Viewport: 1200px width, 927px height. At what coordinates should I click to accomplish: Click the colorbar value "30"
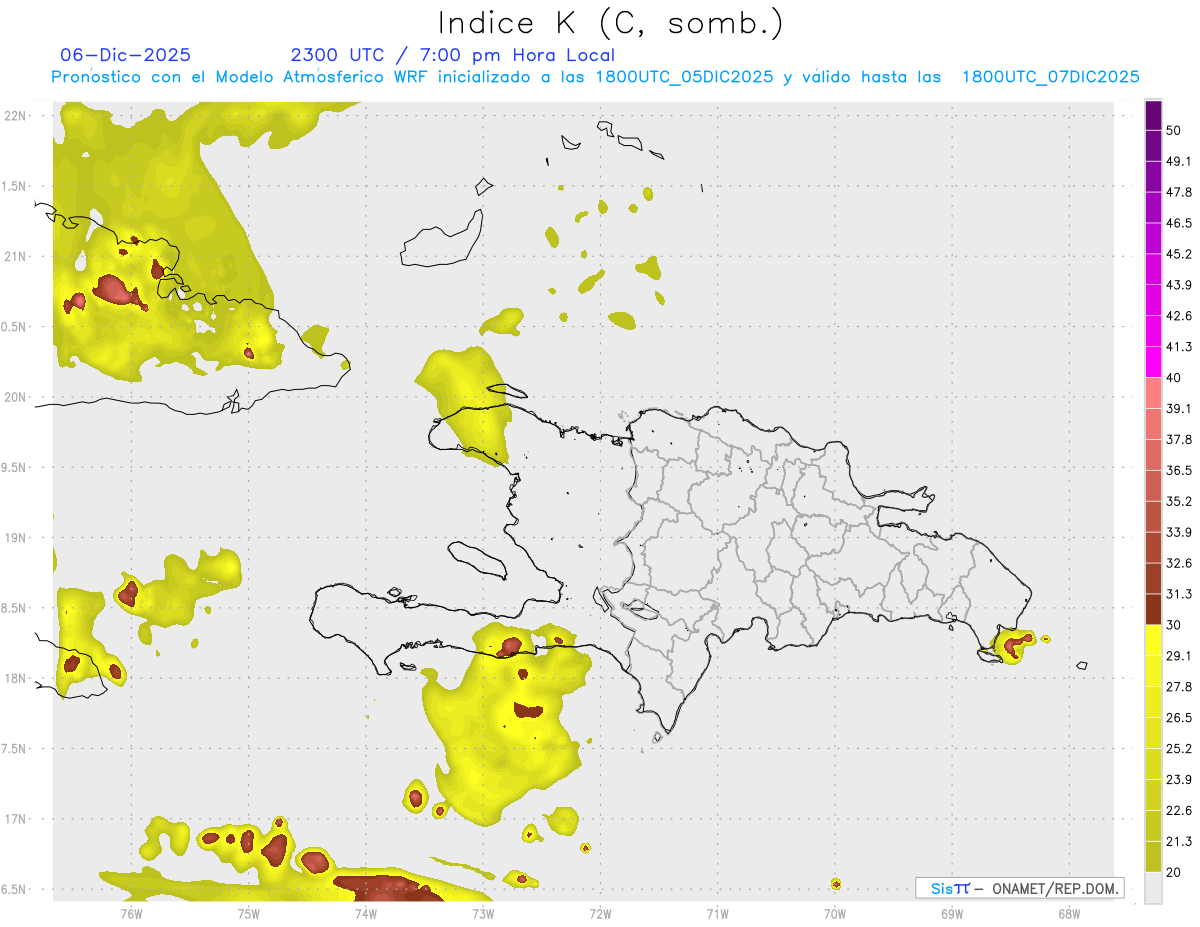pyautogui.click(x=1173, y=625)
